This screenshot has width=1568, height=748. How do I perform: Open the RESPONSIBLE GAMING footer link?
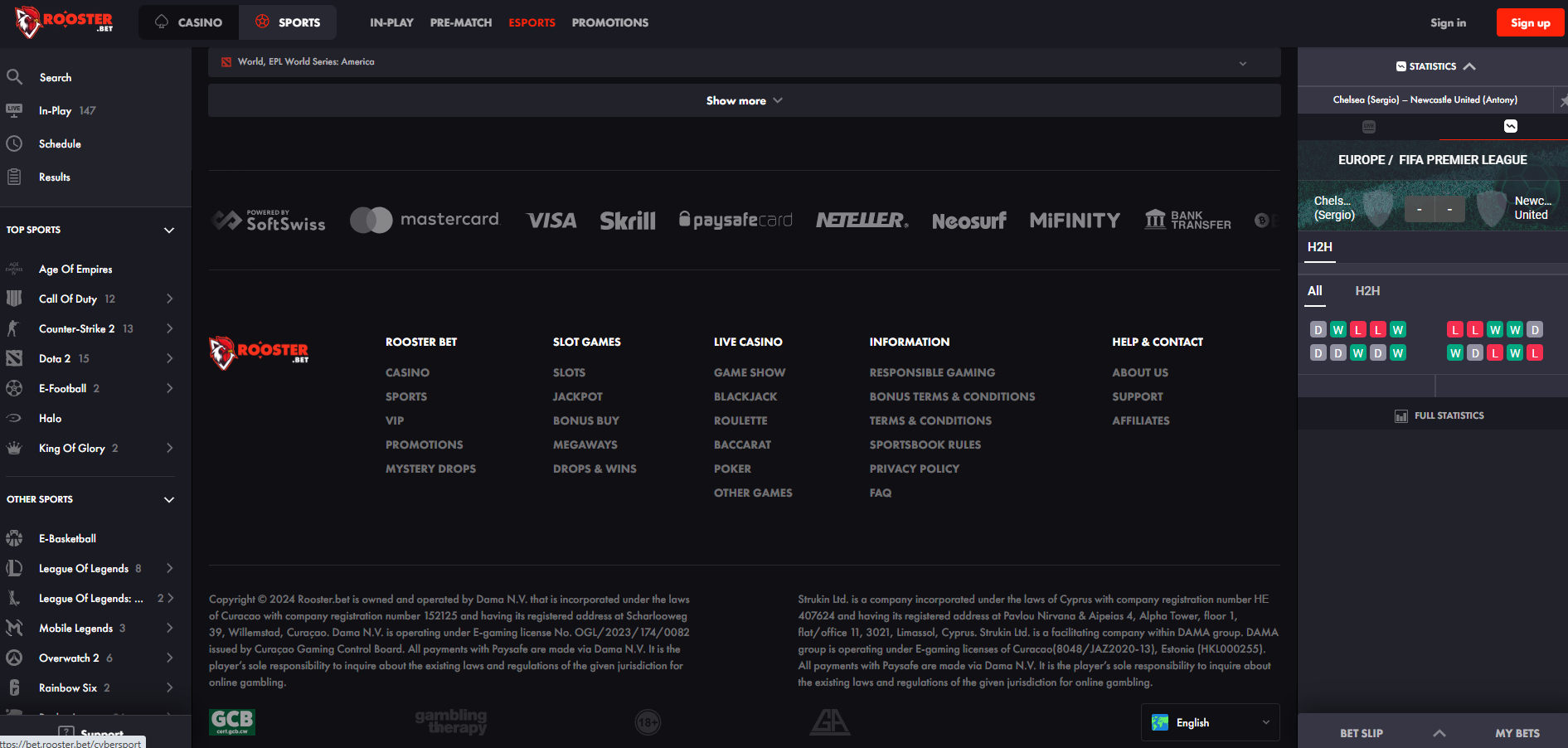[x=932, y=372]
